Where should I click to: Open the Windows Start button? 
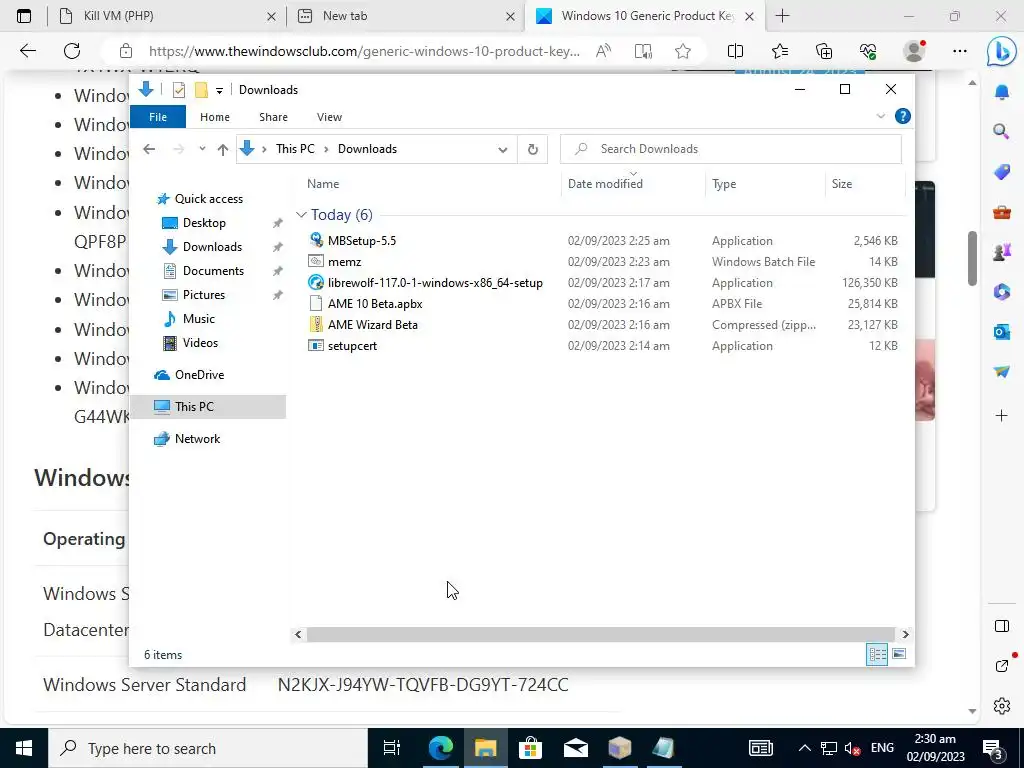(x=24, y=748)
